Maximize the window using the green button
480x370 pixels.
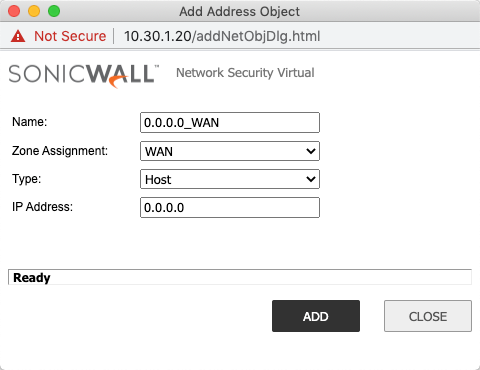54,11
